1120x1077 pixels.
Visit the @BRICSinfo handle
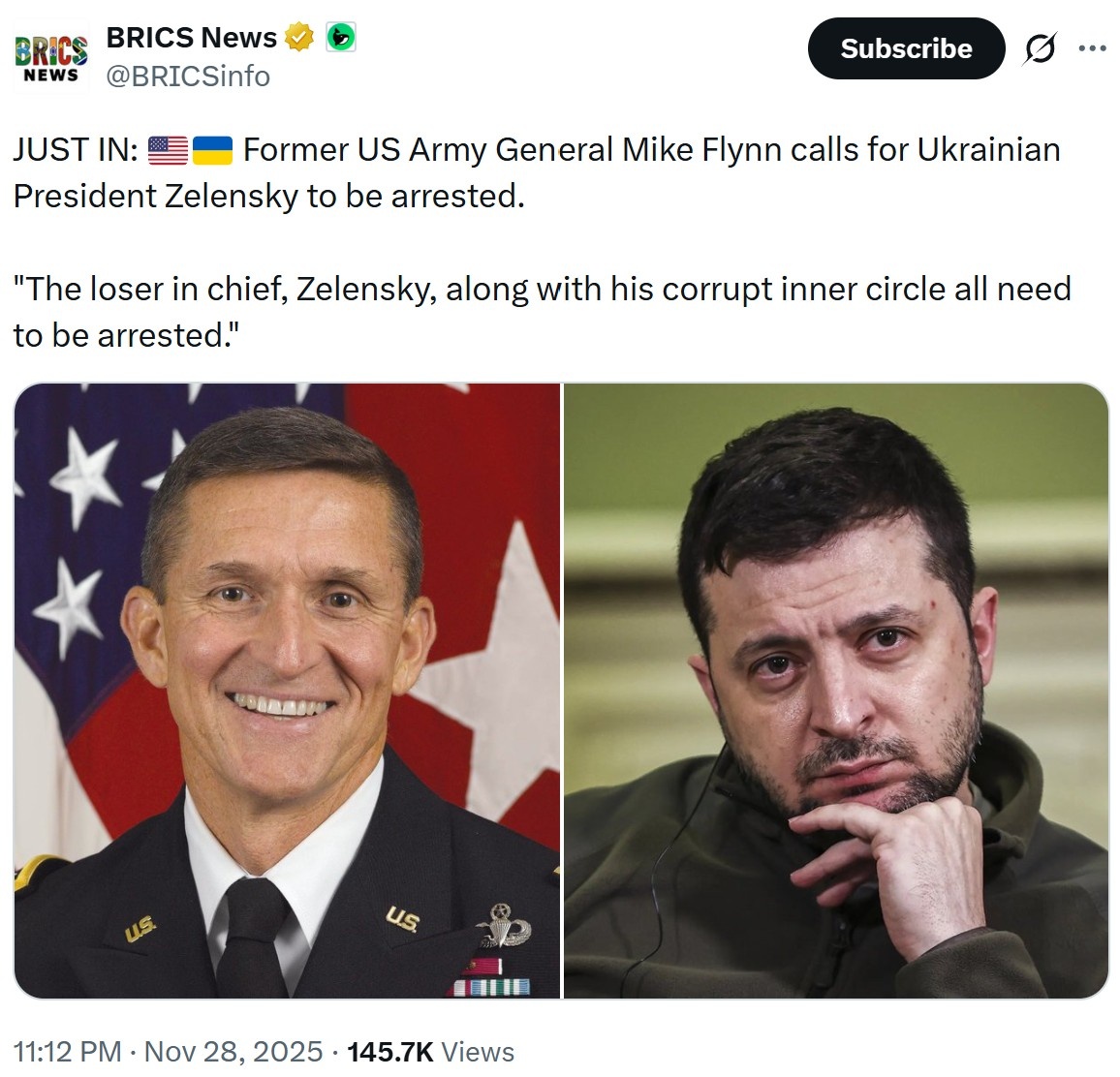[x=188, y=77]
